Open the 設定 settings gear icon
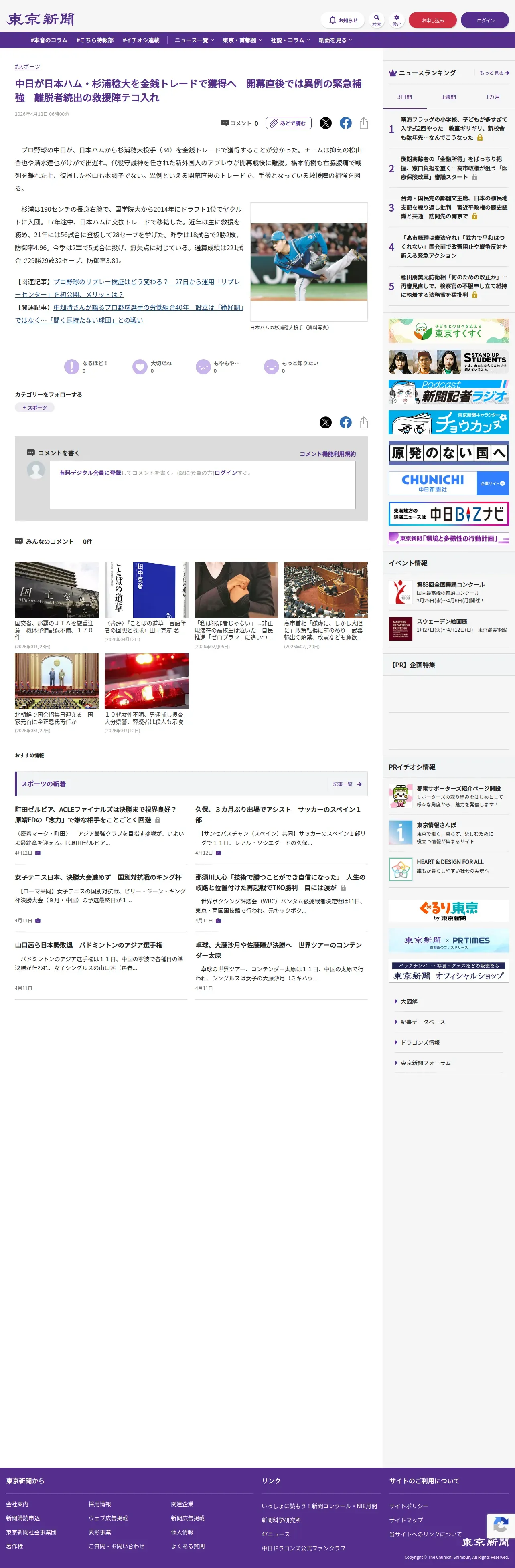The height and width of the screenshot is (1568, 515). (397, 20)
